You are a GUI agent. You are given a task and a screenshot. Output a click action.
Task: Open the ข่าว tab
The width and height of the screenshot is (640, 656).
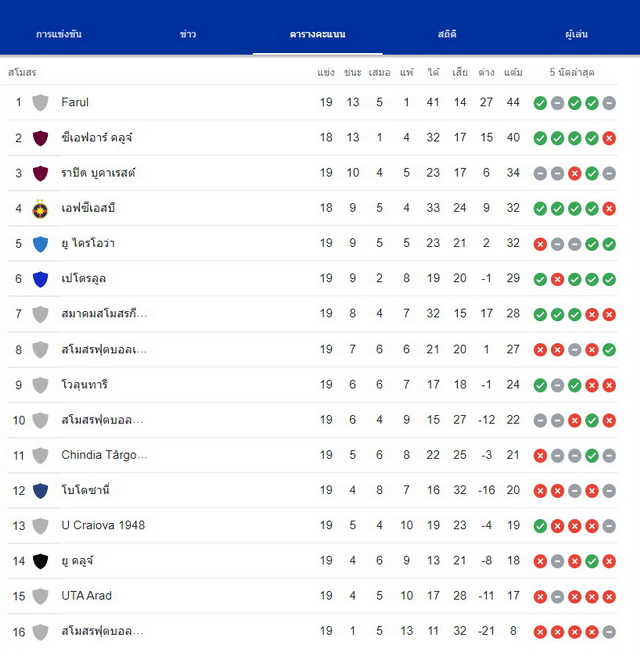coord(188,34)
